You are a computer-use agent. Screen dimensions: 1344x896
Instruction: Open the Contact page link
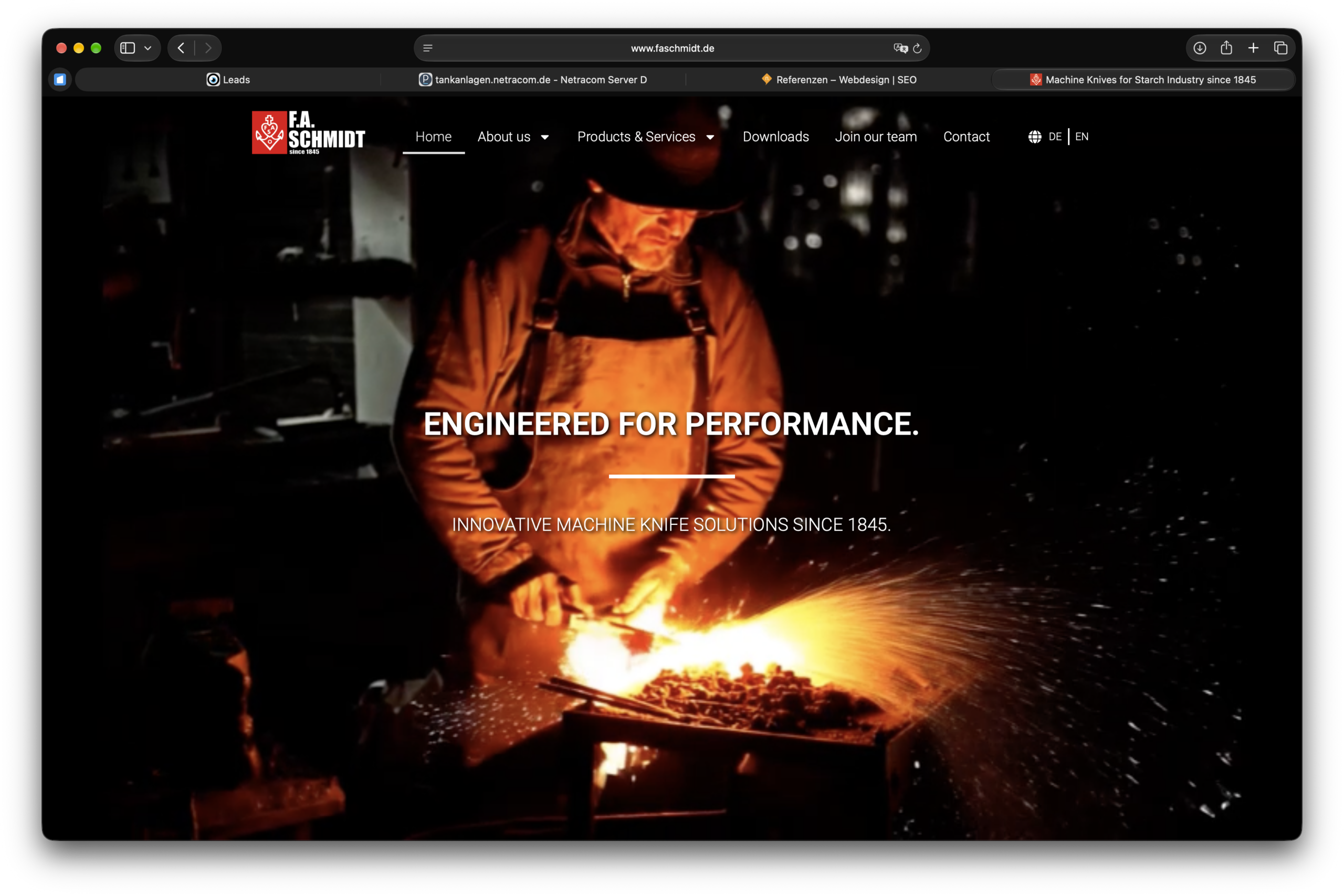click(x=967, y=136)
